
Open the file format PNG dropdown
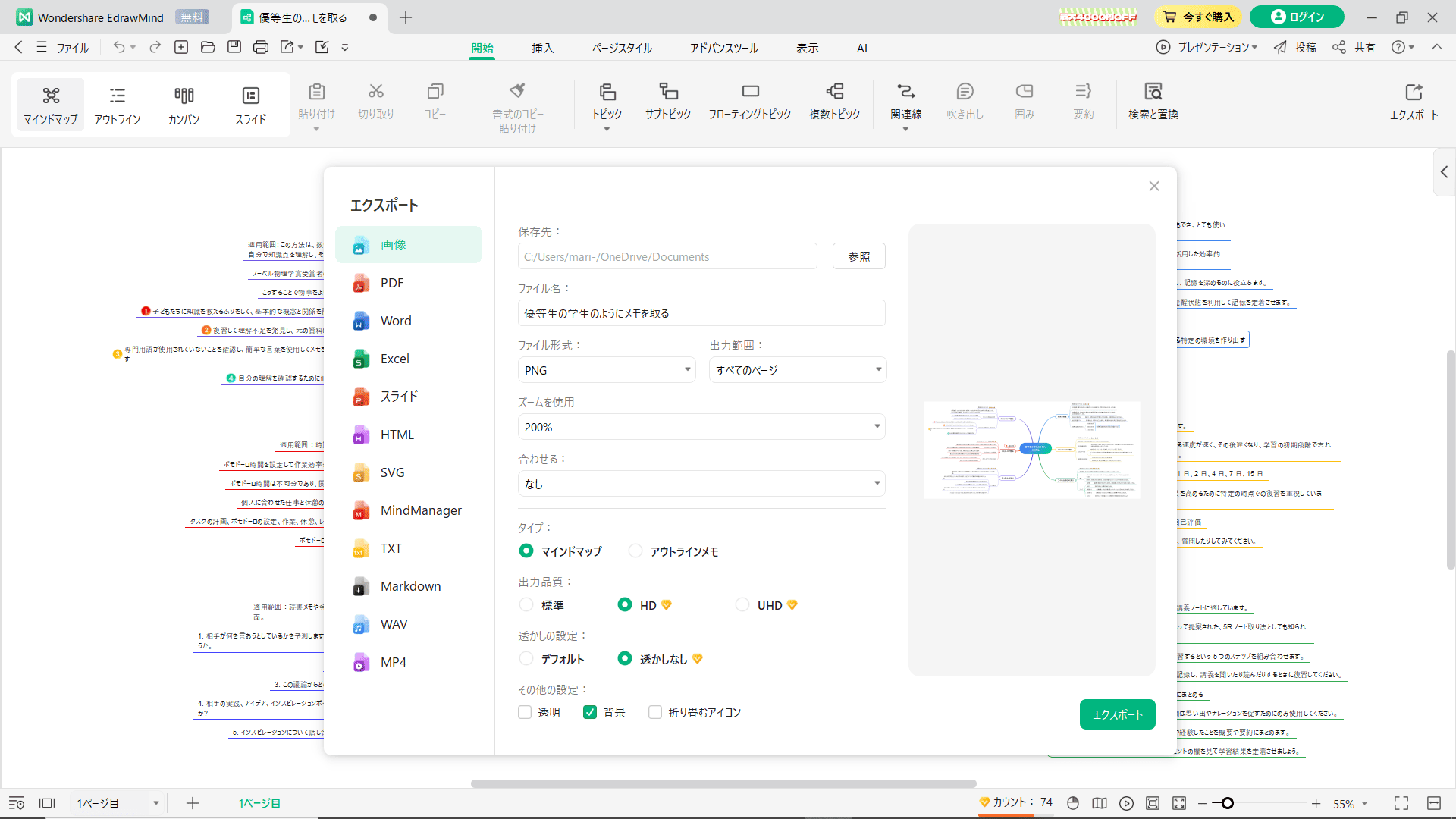click(x=607, y=370)
